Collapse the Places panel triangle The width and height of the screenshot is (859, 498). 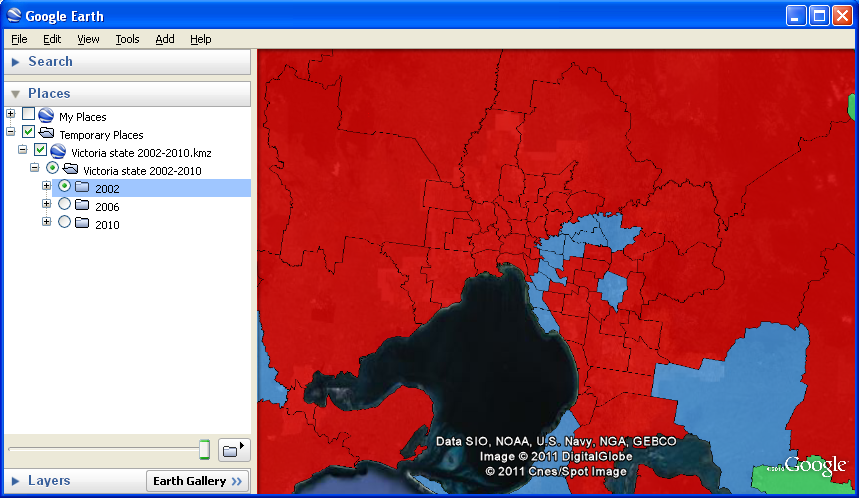click(x=15, y=94)
